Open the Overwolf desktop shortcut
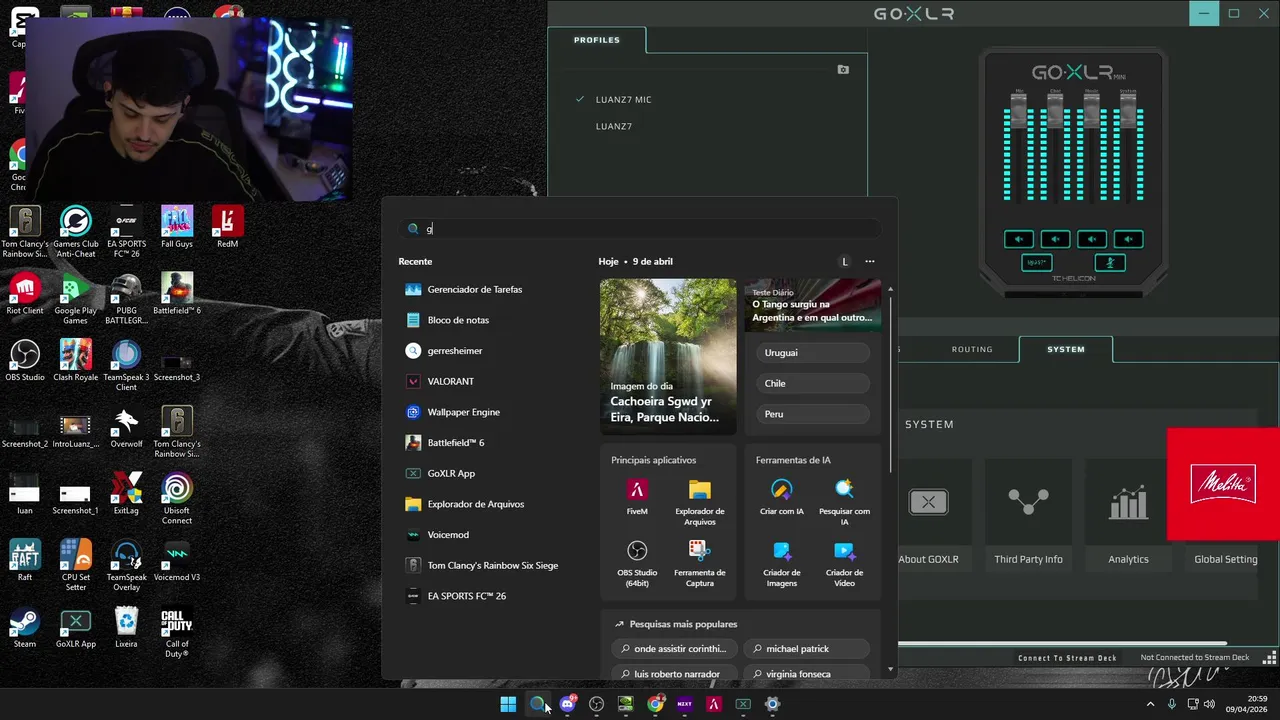The width and height of the screenshot is (1280, 720). point(126,427)
